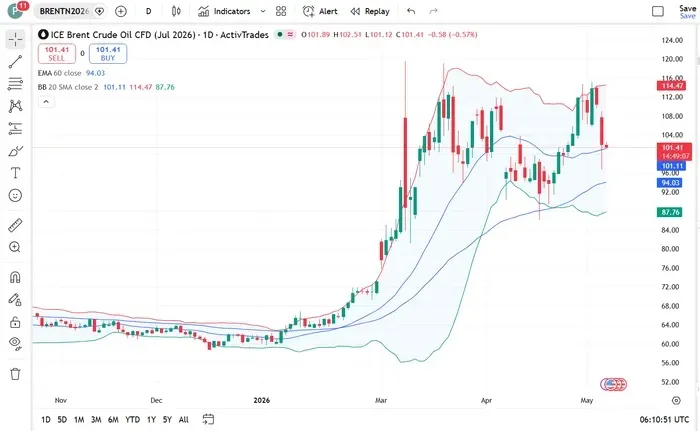The image size is (700, 431).
Task: Select the brush drawing tool
Action: point(15,151)
